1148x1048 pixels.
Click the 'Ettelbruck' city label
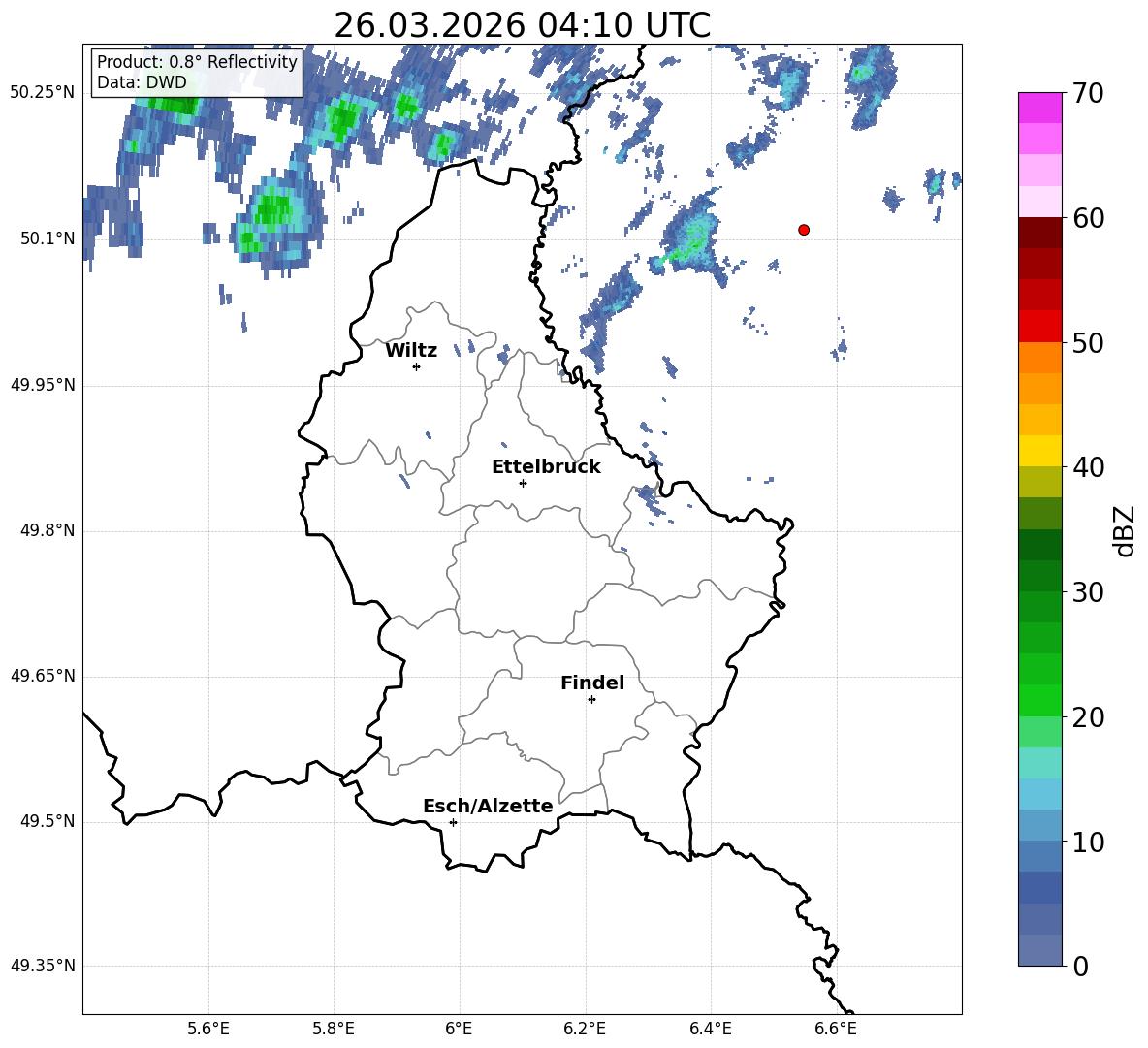point(546,467)
